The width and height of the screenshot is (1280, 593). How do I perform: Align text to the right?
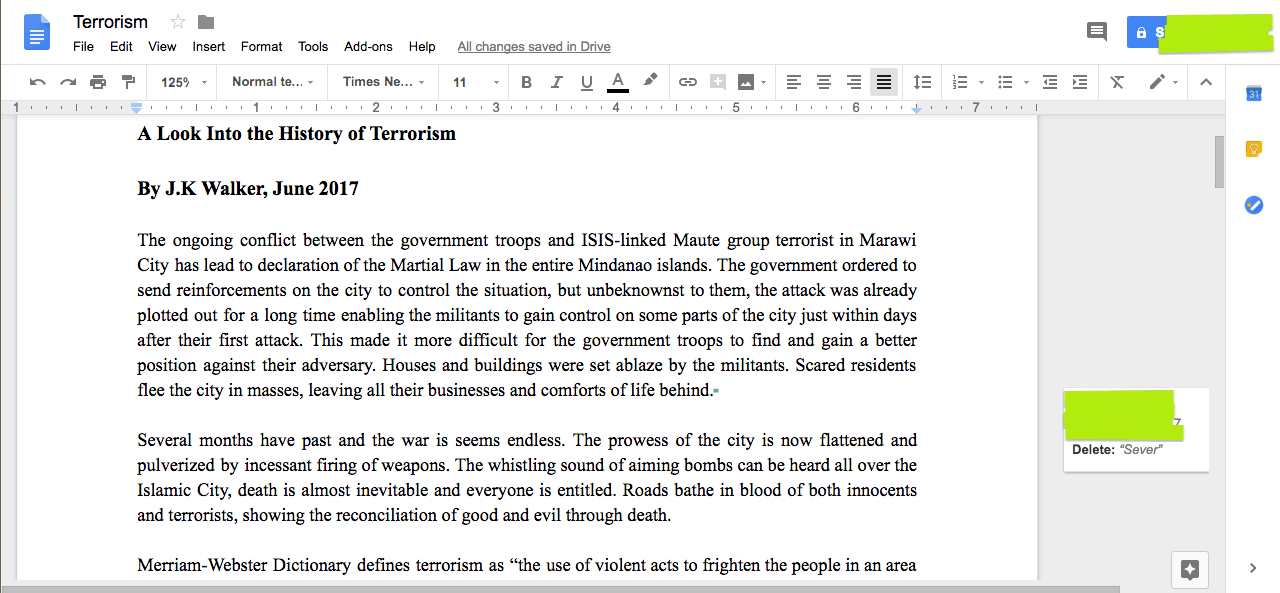pyautogui.click(x=854, y=82)
